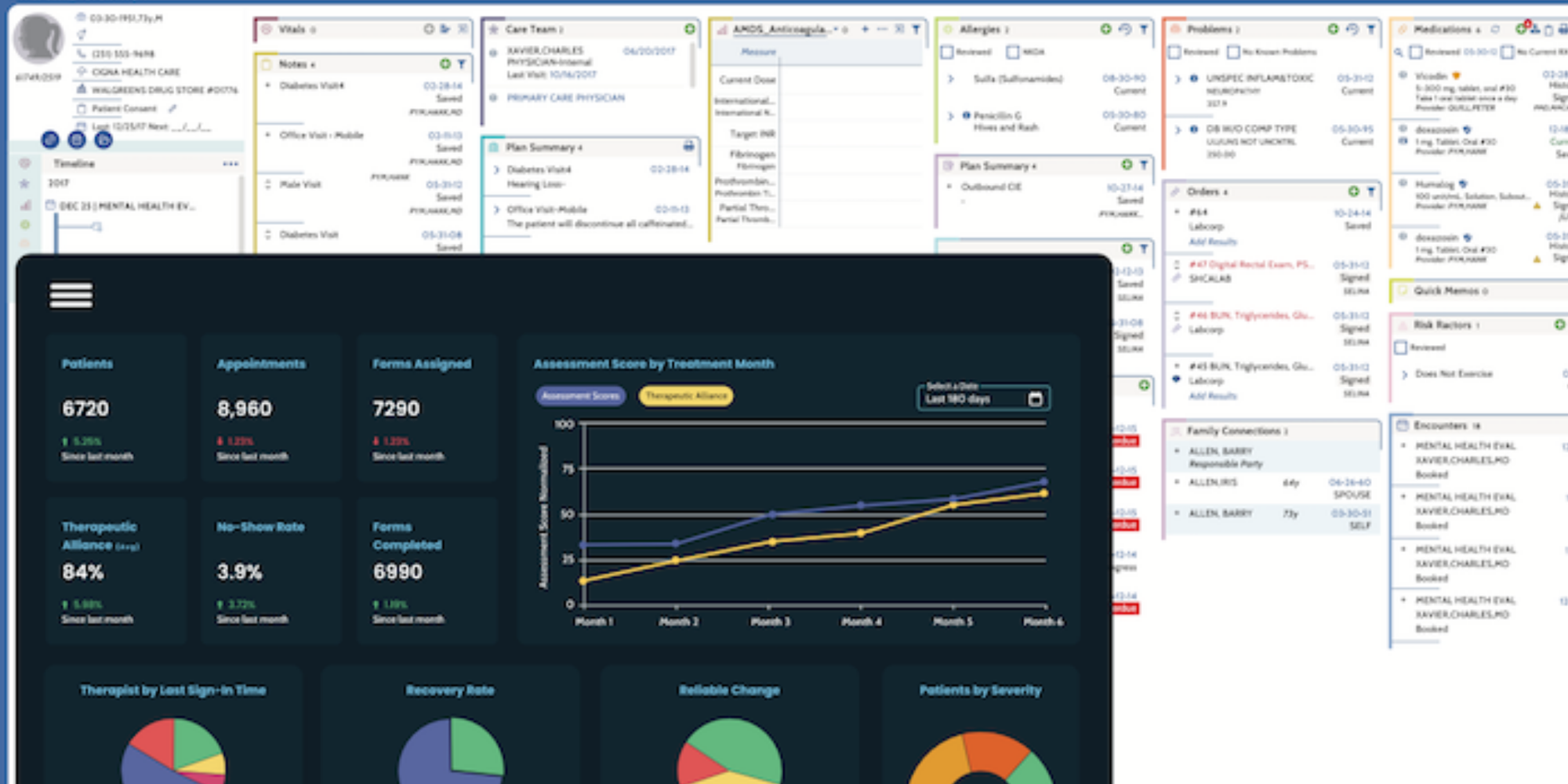The image size is (1568, 784).
Task: Open the dashboard hamburger menu
Action: [x=71, y=296]
